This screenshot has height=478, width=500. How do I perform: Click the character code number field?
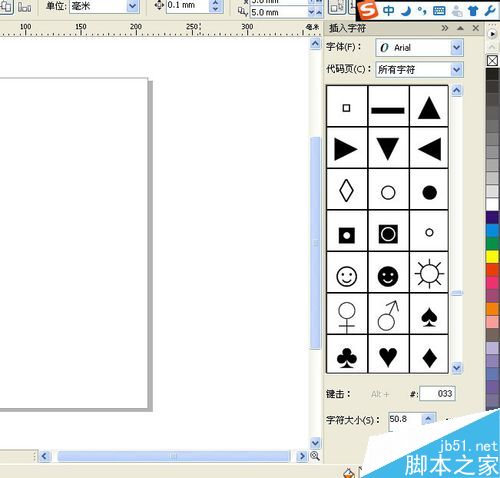click(x=437, y=394)
